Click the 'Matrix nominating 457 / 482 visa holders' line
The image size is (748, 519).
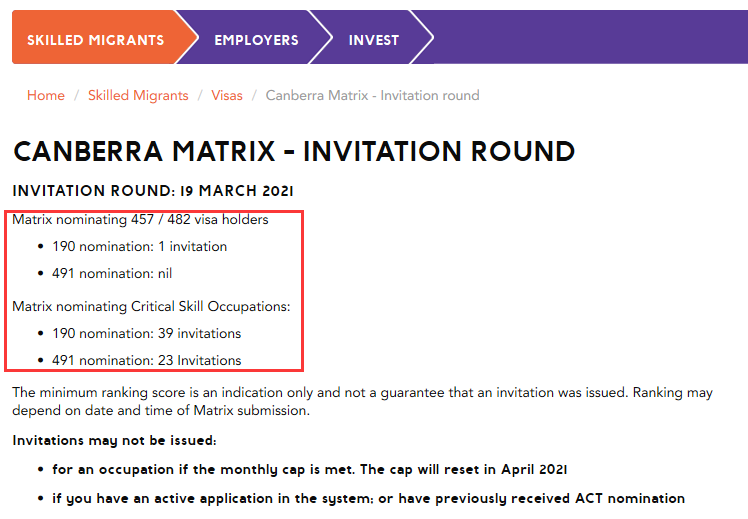140,219
